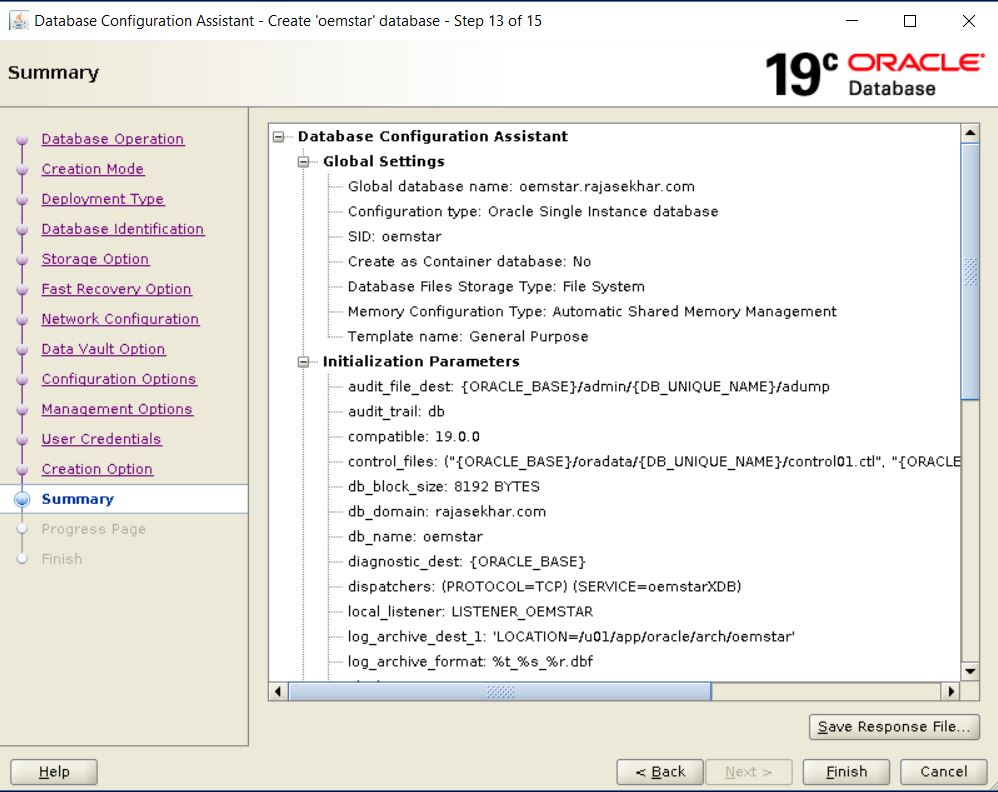998x792 pixels.
Task: Select Create as Container database row
Action: pos(469,262)
